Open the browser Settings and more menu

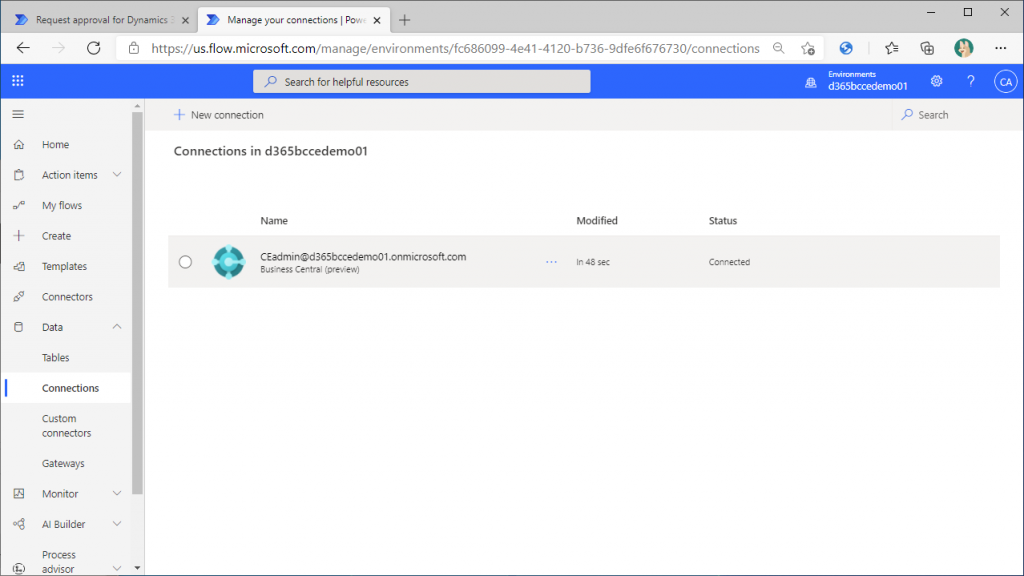1000,48
